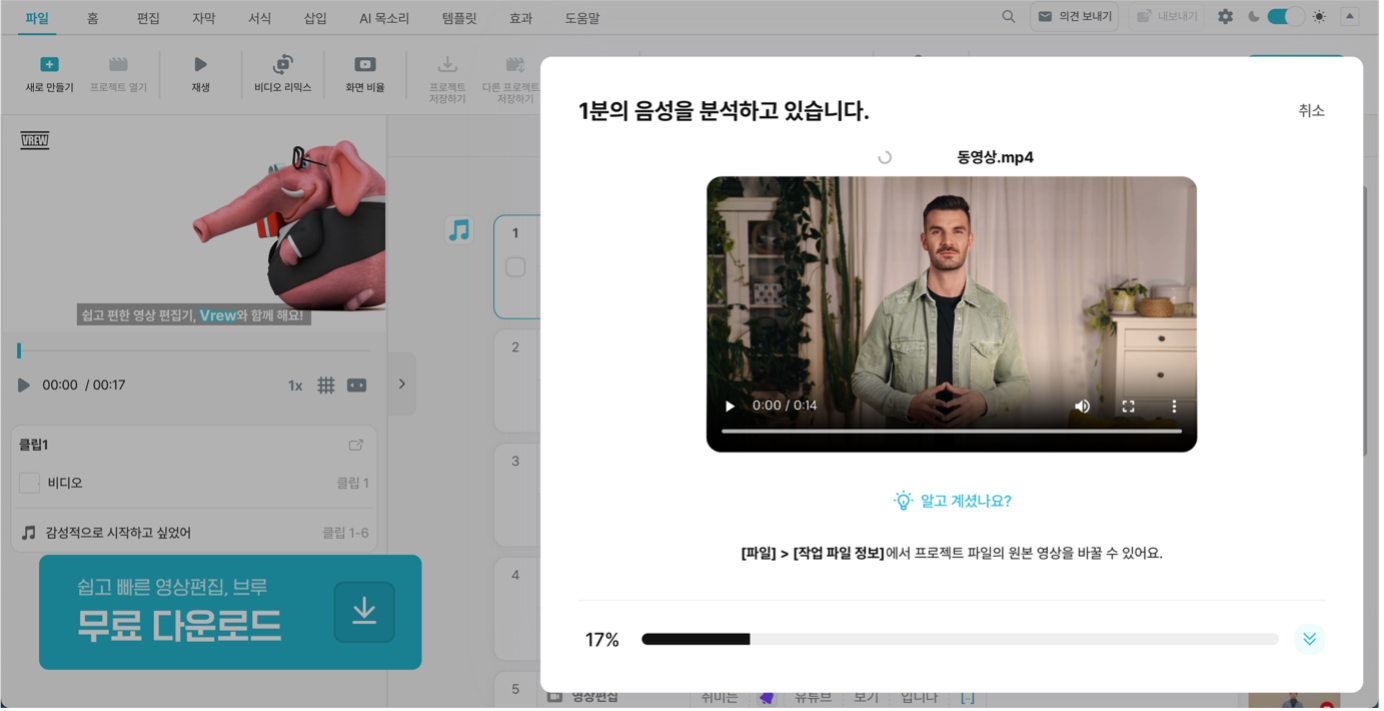The width and height of the screenshot is (1384, 711).
Task: Click the 새로 만들기 toolbar icon
Action: (x=49, y=65)
